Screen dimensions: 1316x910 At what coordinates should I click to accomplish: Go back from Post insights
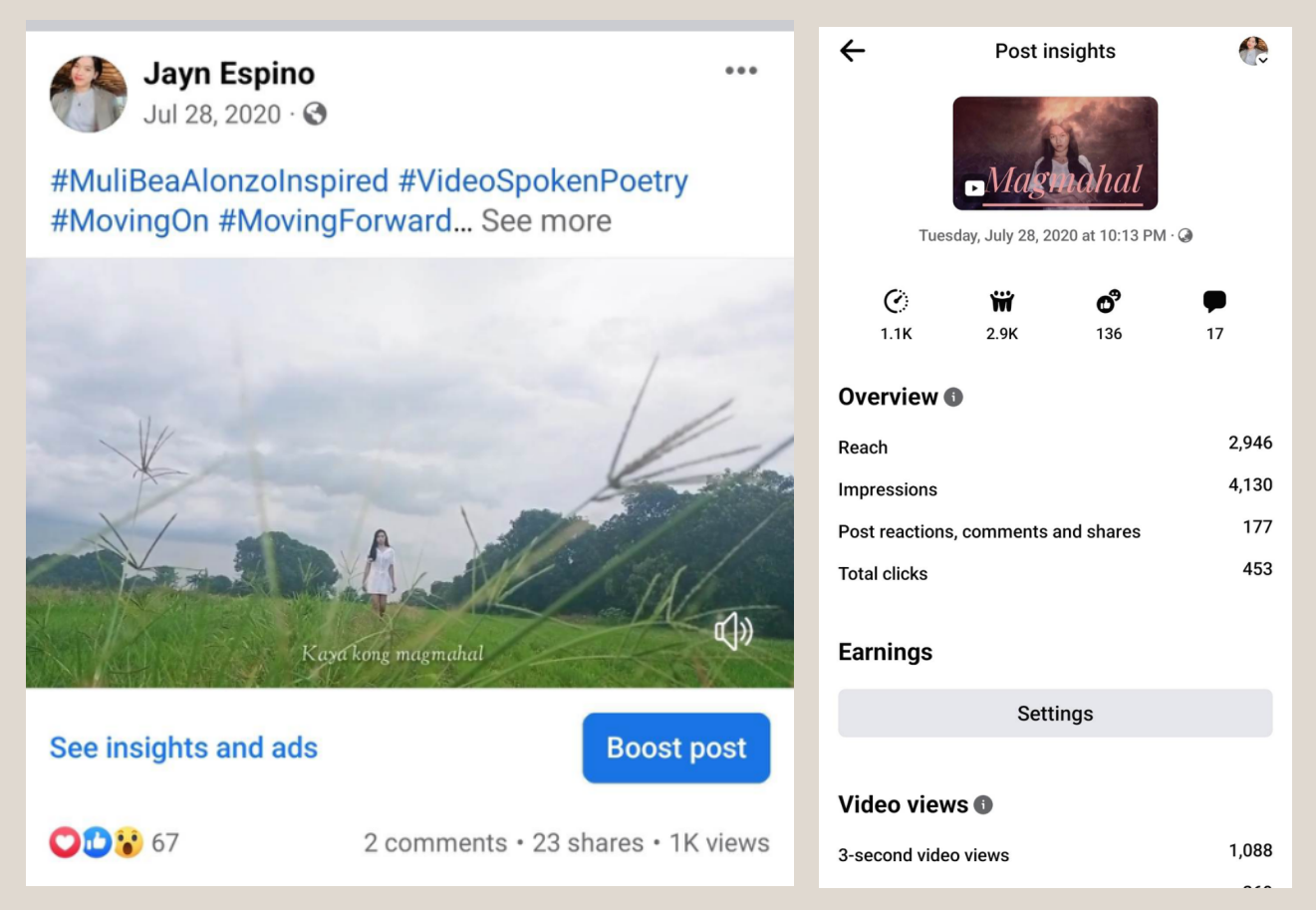click(853, 51)
